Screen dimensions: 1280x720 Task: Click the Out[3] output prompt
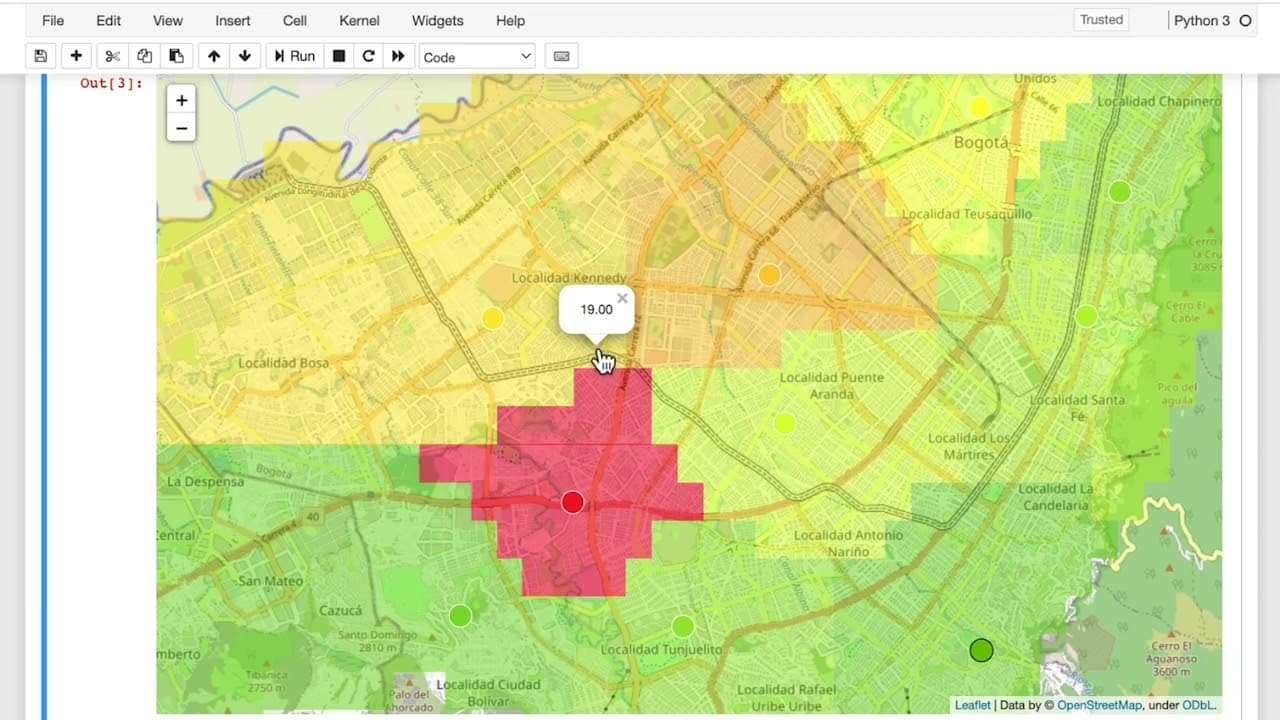click(x=111, y=84)
